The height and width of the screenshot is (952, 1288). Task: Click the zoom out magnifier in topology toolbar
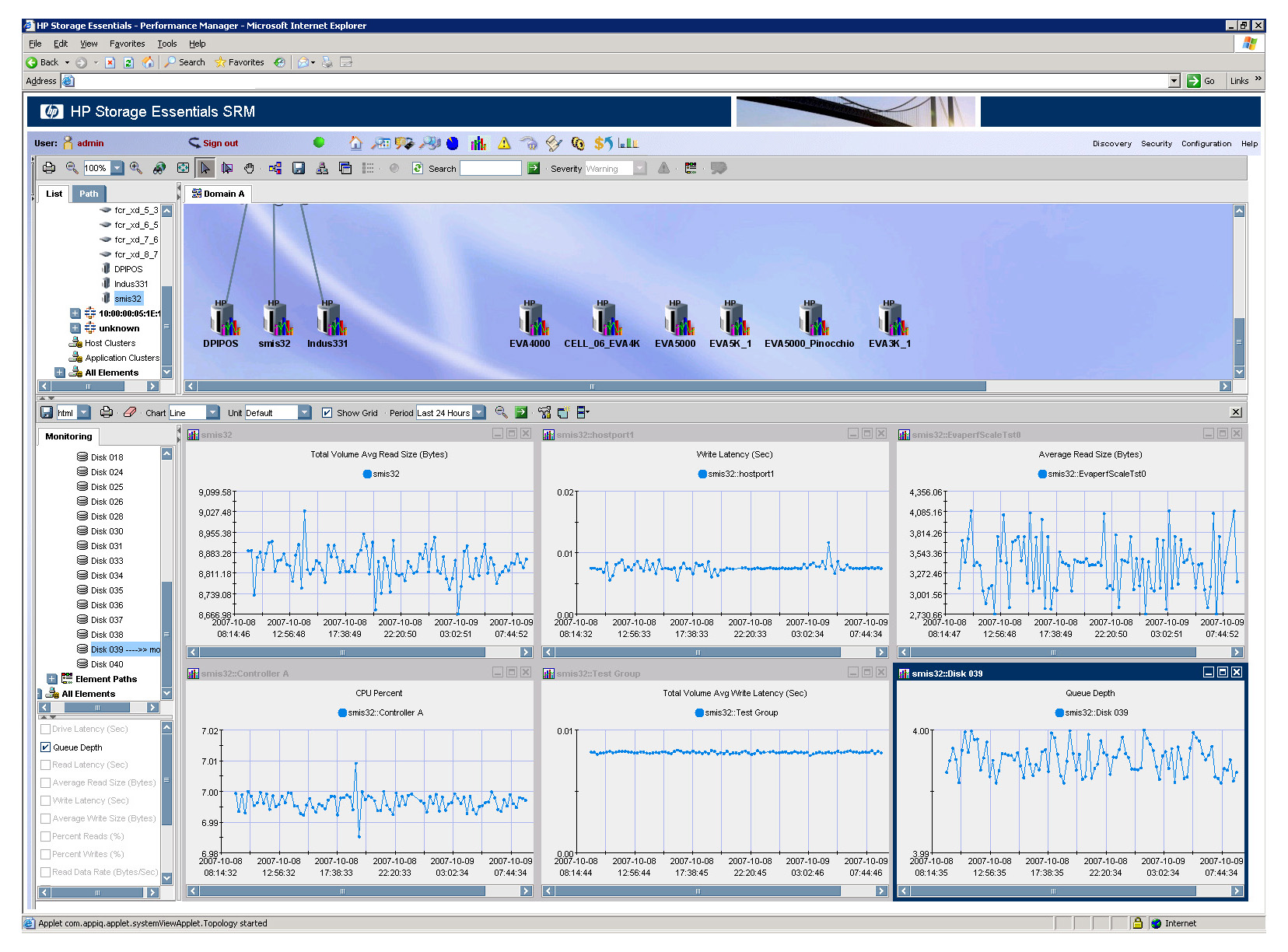(72, 168)
